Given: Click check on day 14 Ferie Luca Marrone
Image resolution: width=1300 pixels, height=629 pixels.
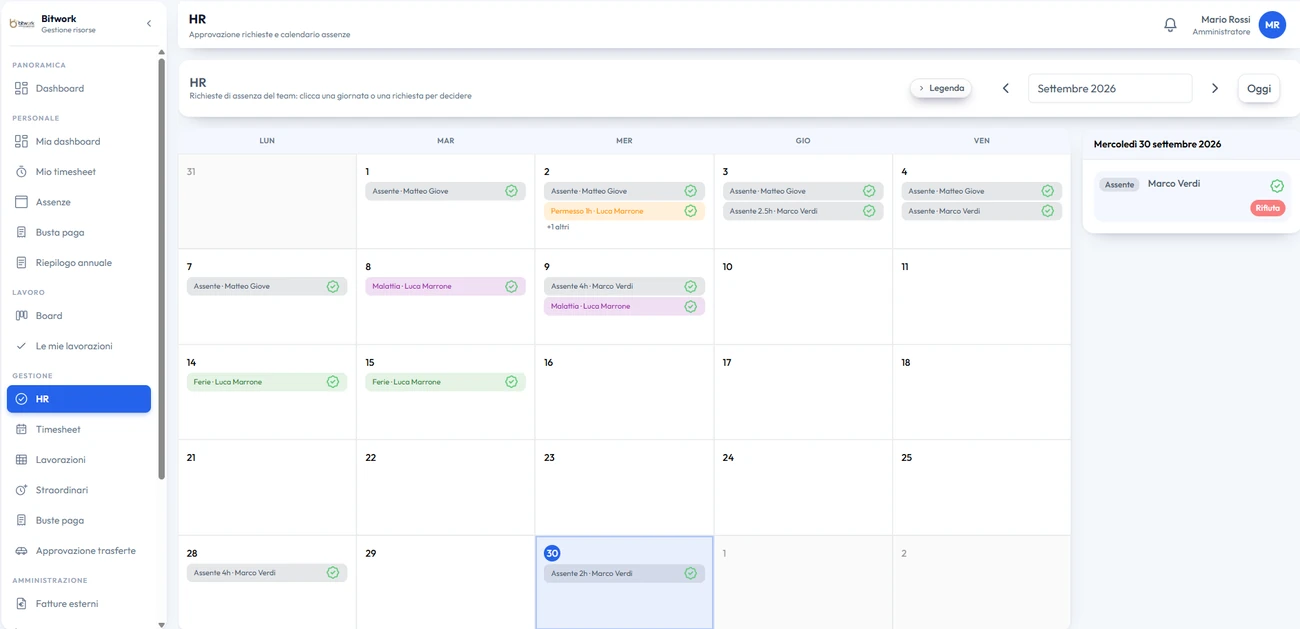Looking at the screenshot, I should click(x=333, y=382).
